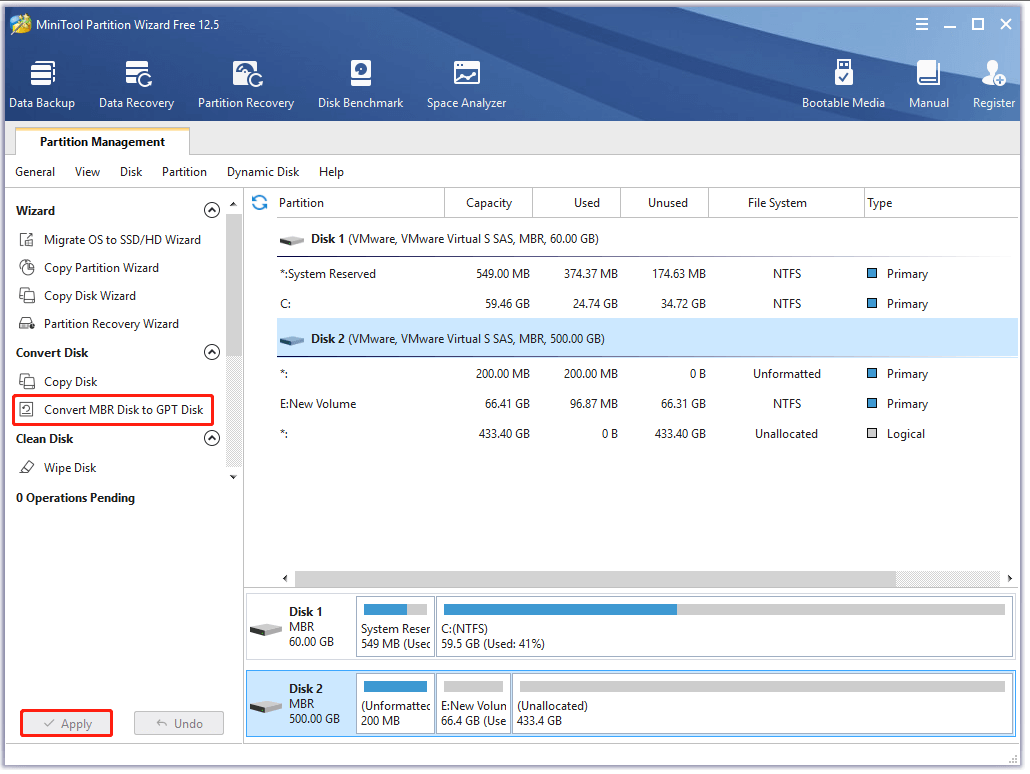
Task: Click the Unallocated 433.4 GB block
Action: point(763,703)
